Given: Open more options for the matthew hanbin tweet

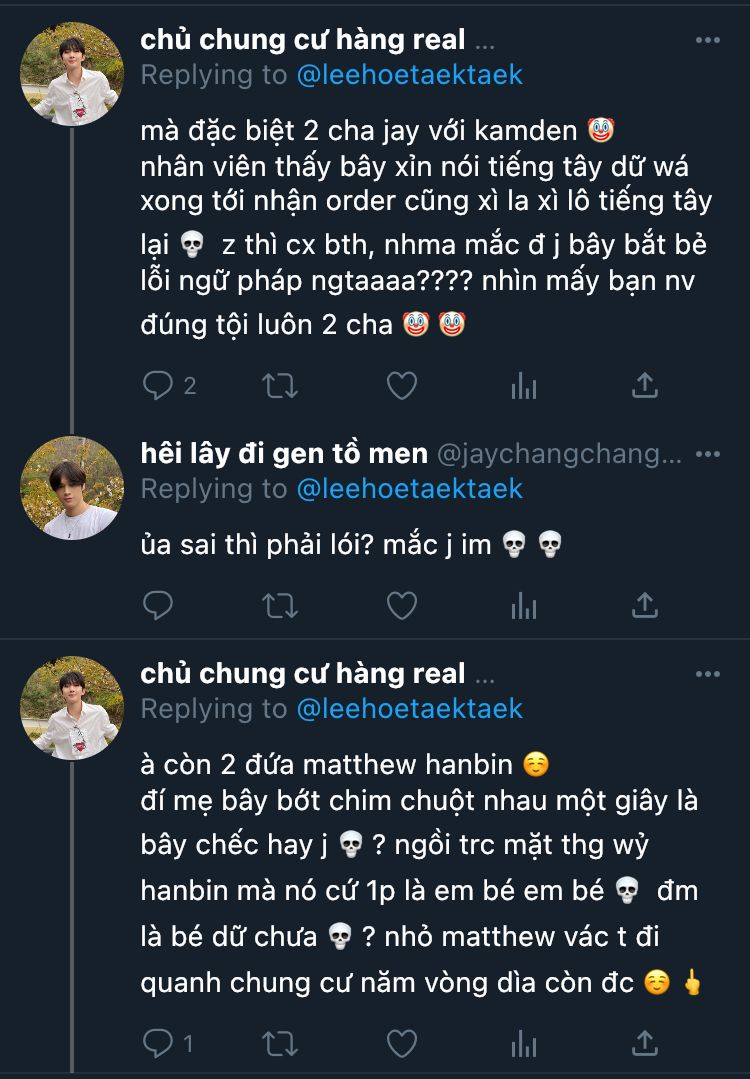Looking at the screenshot, I should point(708,674).
